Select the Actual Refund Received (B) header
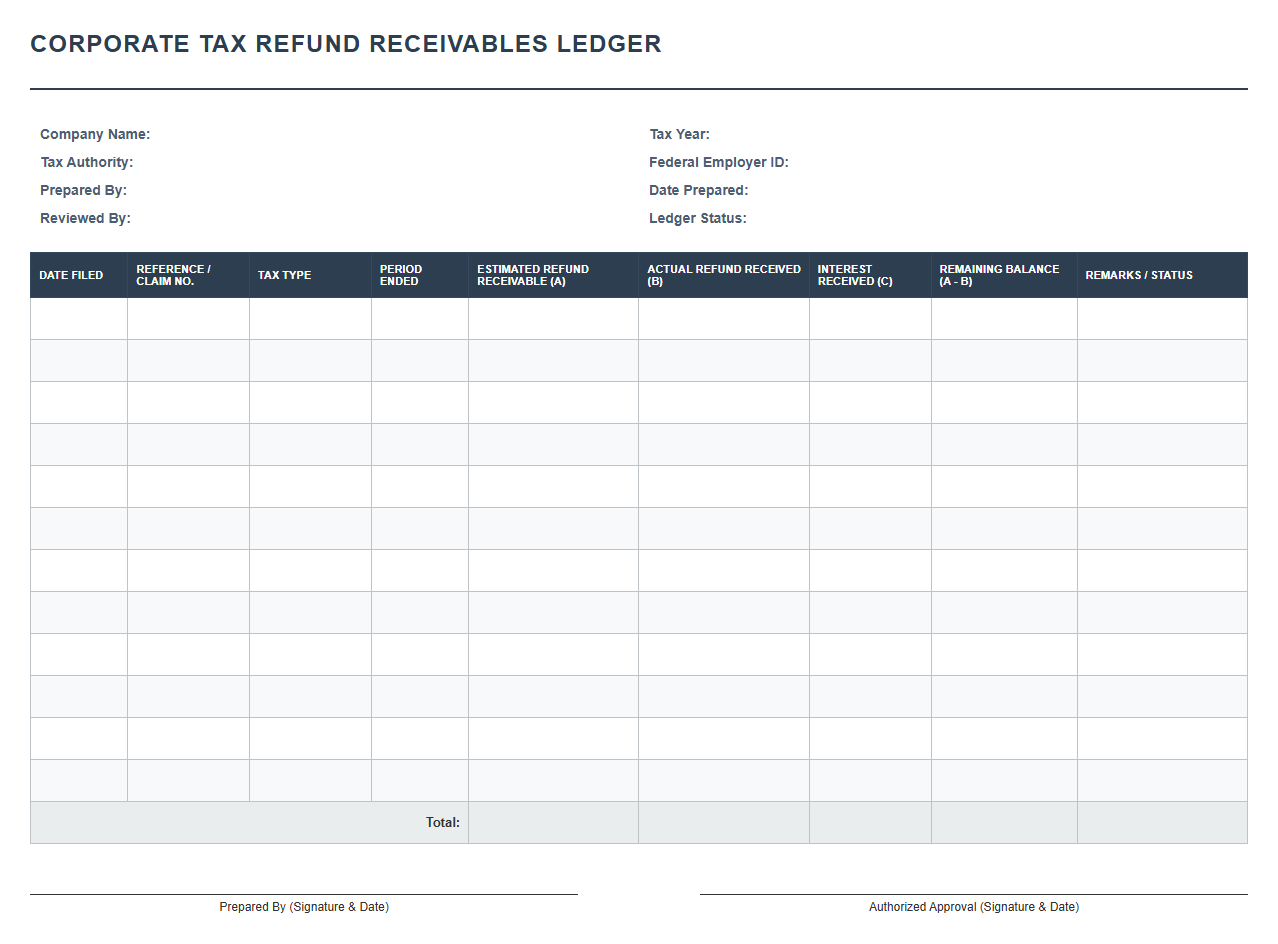The height and width of the screenshot is (944, 1278). point(724,275)
